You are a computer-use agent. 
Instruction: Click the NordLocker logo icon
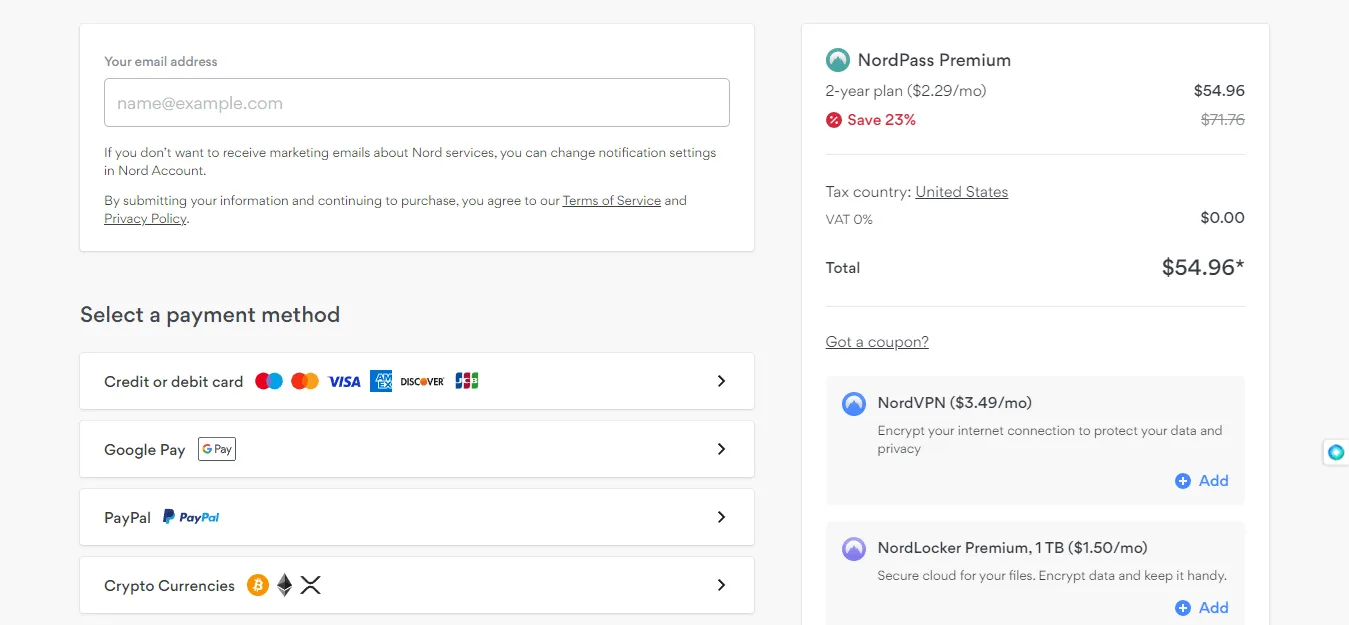pyautogui.click(x=854, y=549)
